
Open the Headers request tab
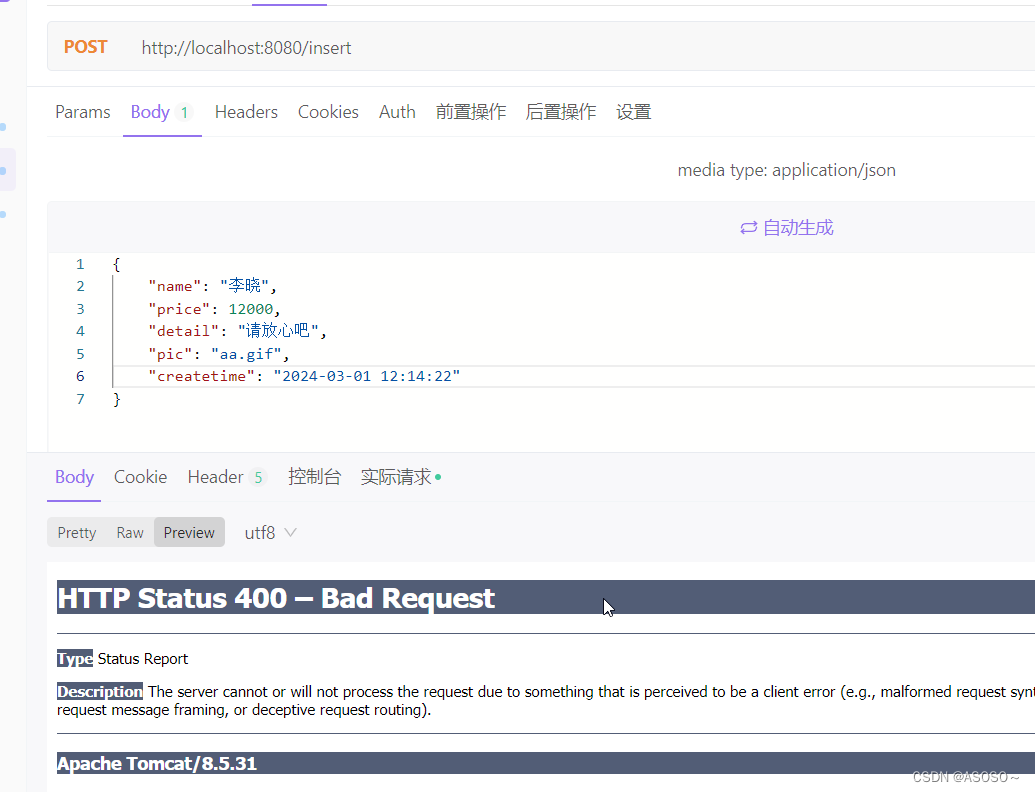point(246,112)
